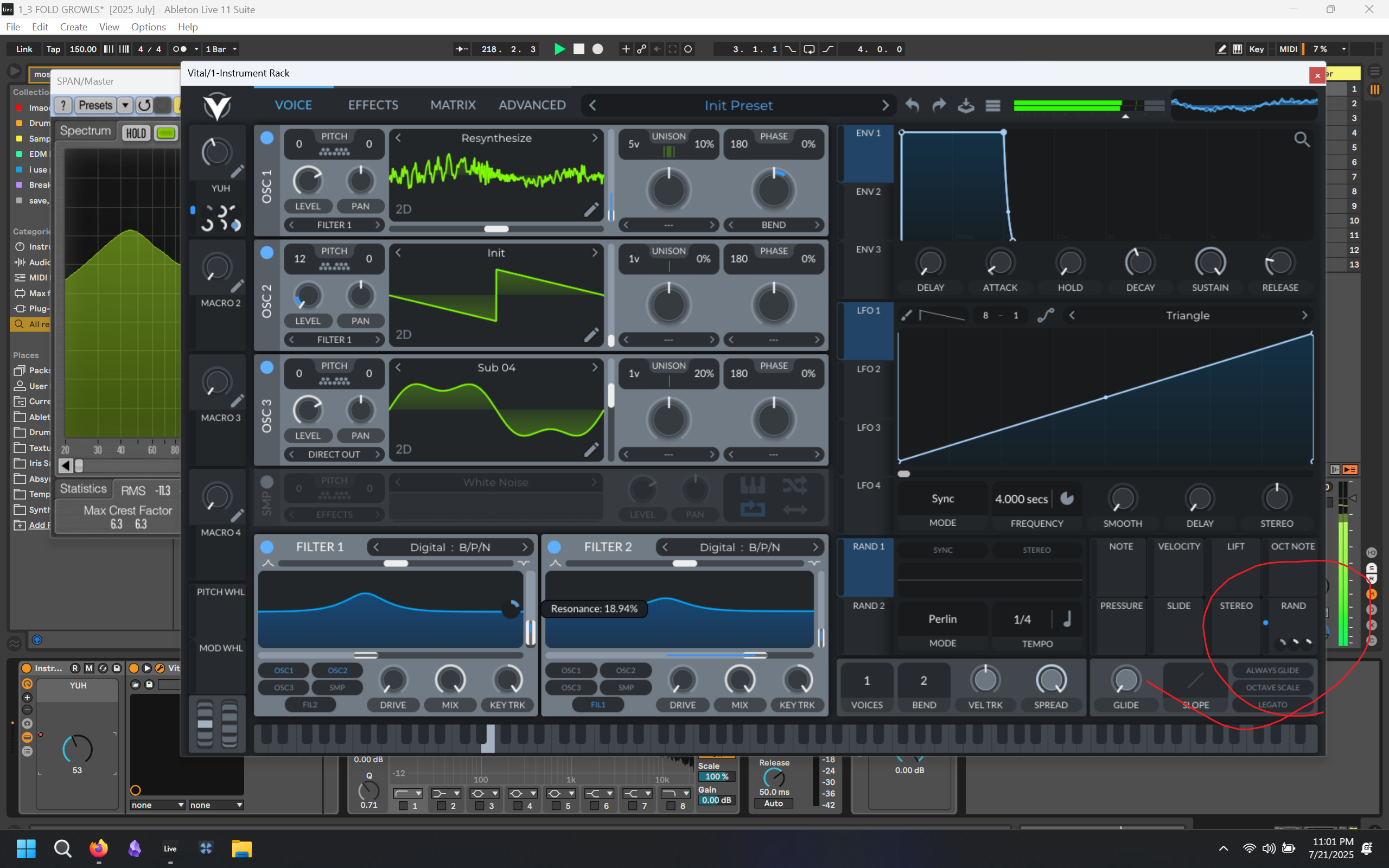The image size is (1389, 868).
Task: Toggle LFO 1 smooth curve icon
Action: click(1046, 315)
